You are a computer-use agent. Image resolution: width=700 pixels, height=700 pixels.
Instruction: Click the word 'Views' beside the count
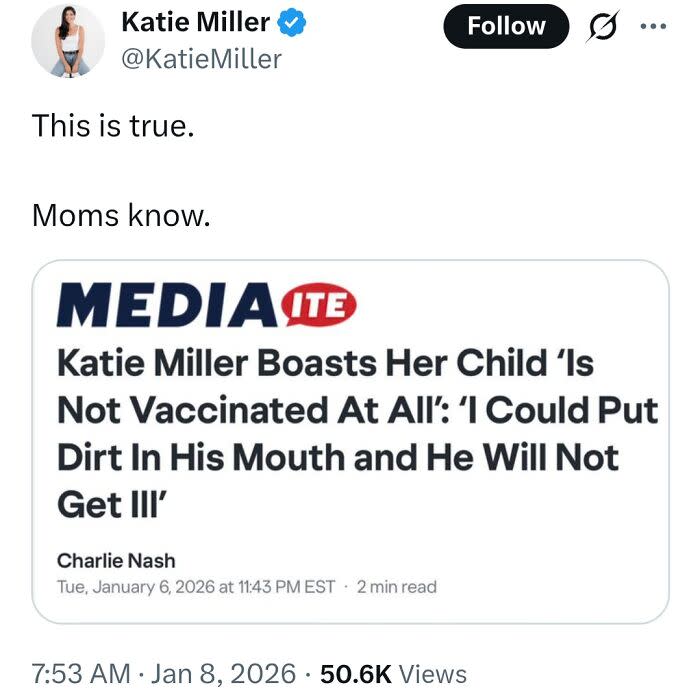pyautogui.click(x=433, y=673)
